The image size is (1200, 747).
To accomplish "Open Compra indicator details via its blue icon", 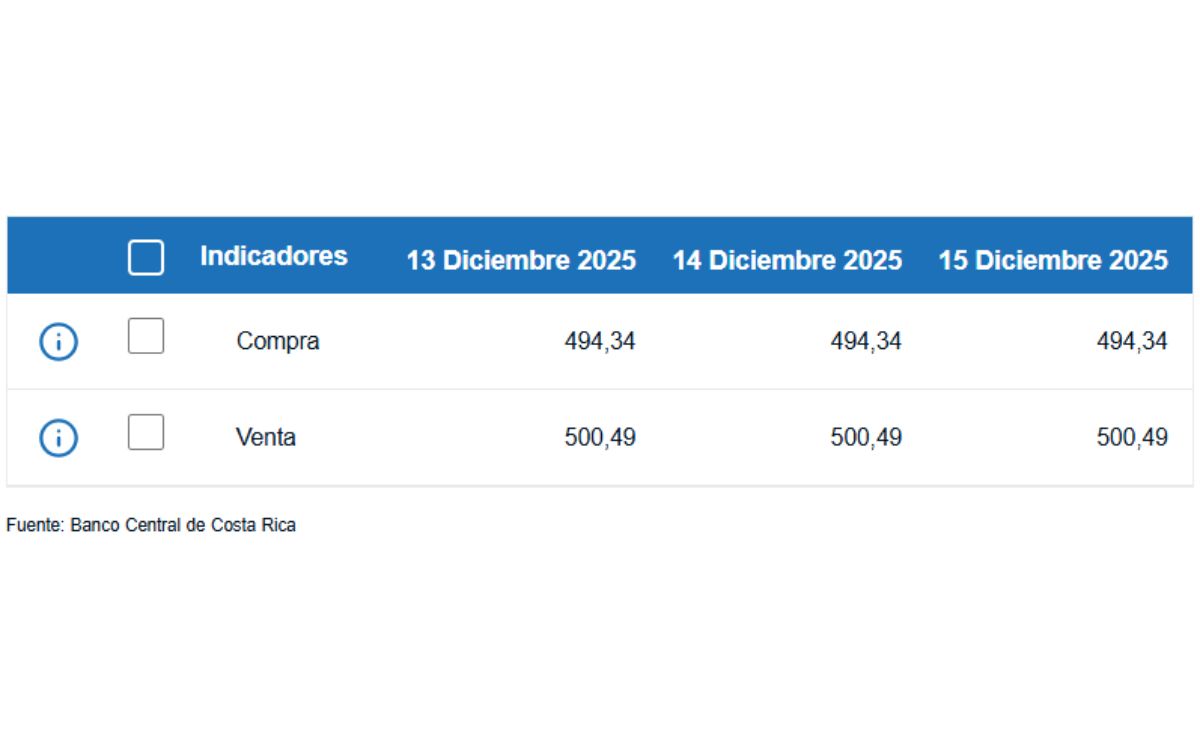I will click(x=58, y=341).
